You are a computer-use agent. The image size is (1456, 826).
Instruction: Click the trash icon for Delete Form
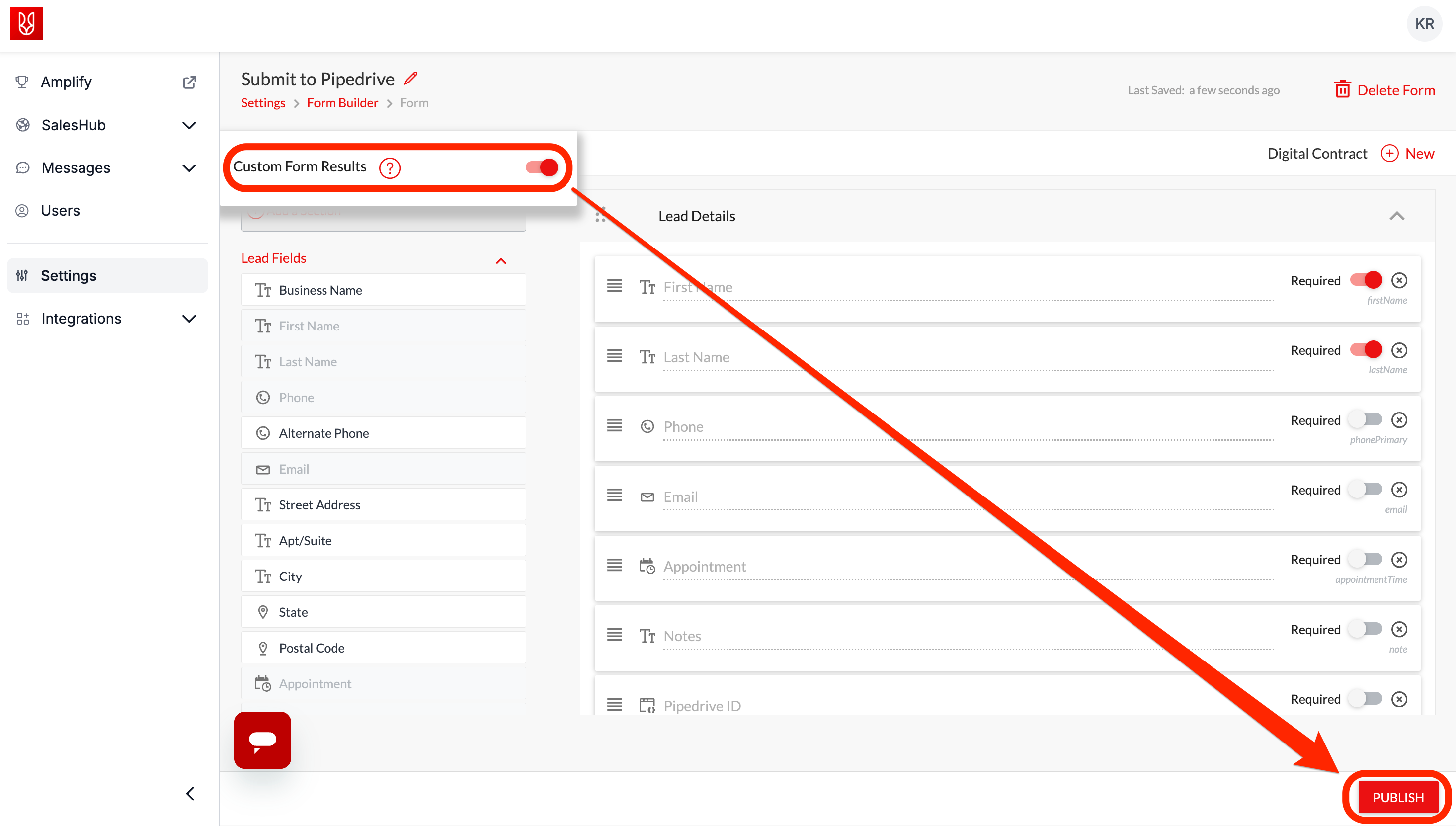tap(1342, 89)
